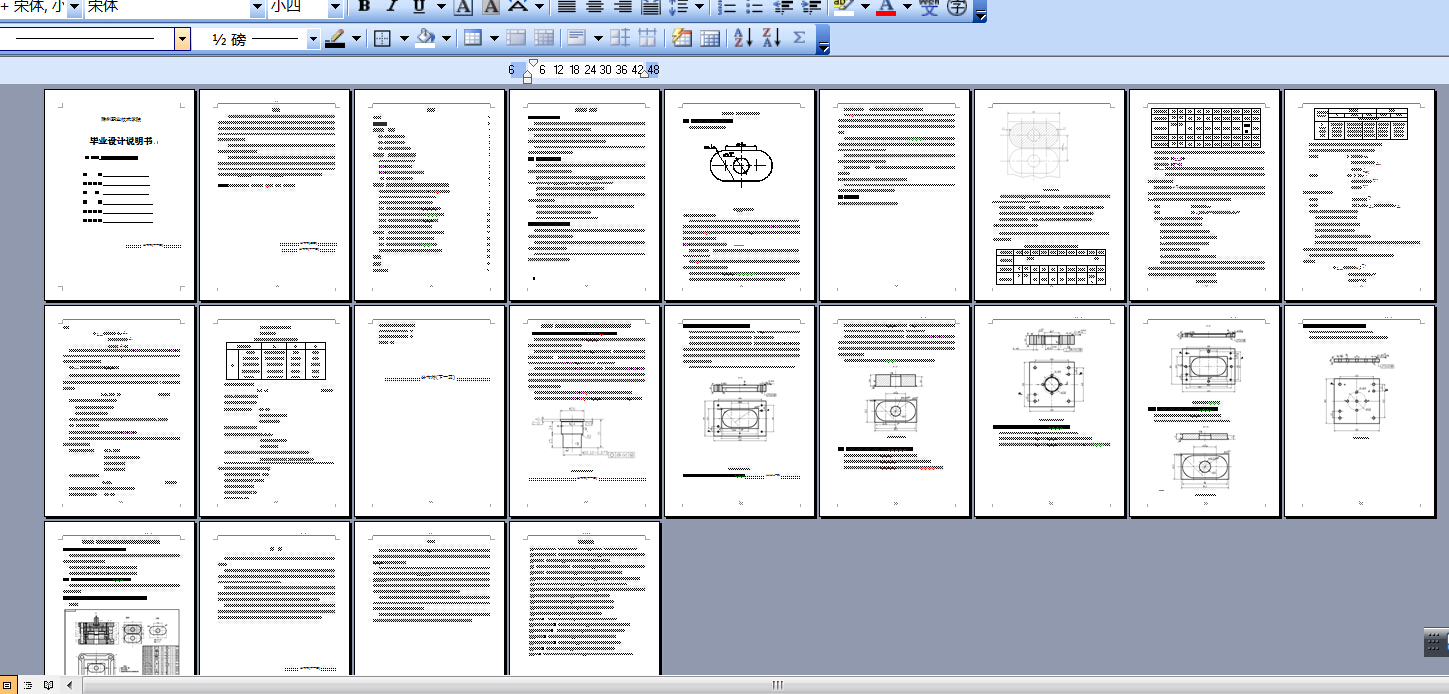Click the border color pen icon
Image resolution: width=1449 pixels, height=694 pixels.
[336, 39]
